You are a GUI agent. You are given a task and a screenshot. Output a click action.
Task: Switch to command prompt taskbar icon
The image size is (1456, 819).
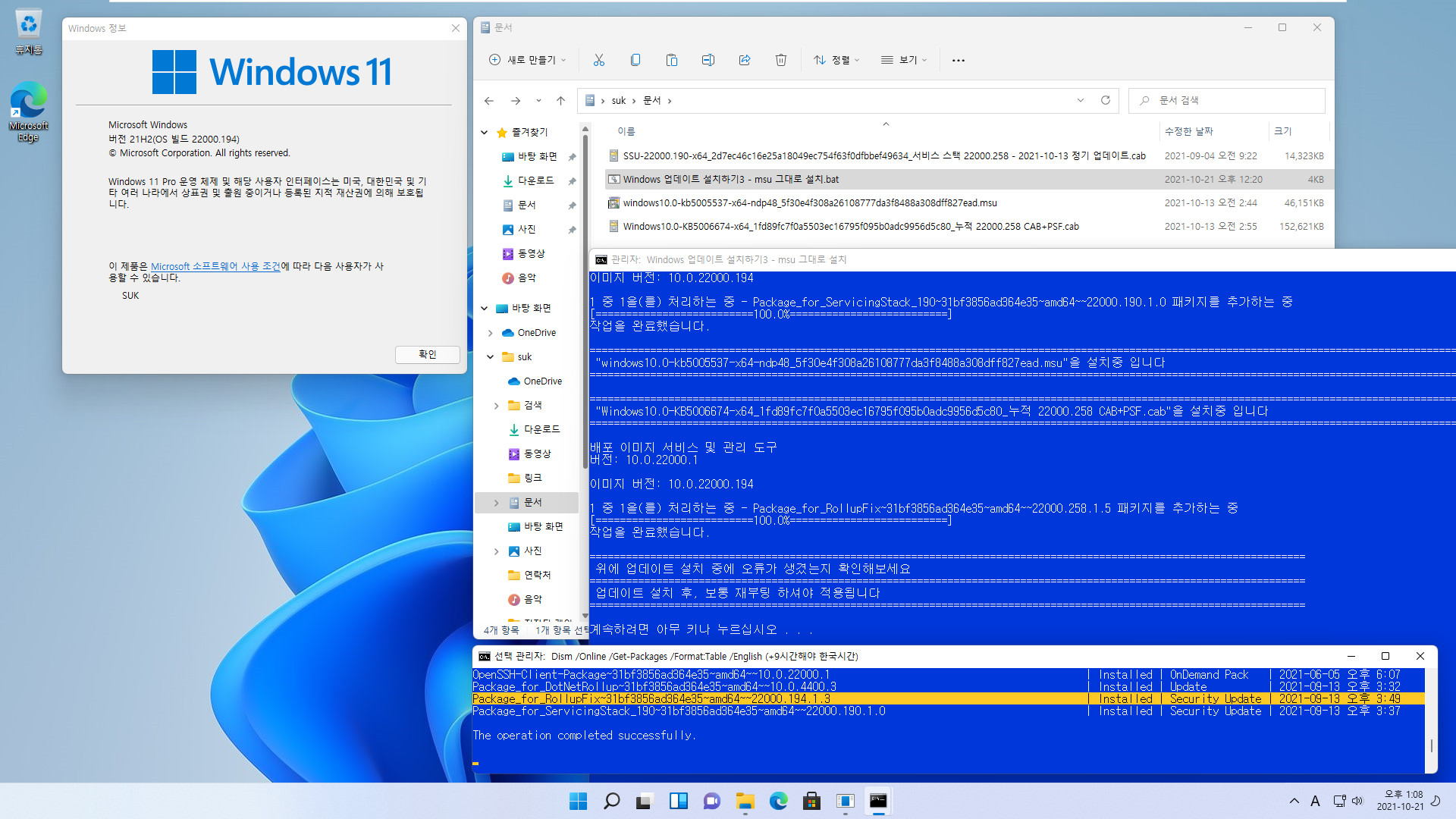(x=878, y=801)
